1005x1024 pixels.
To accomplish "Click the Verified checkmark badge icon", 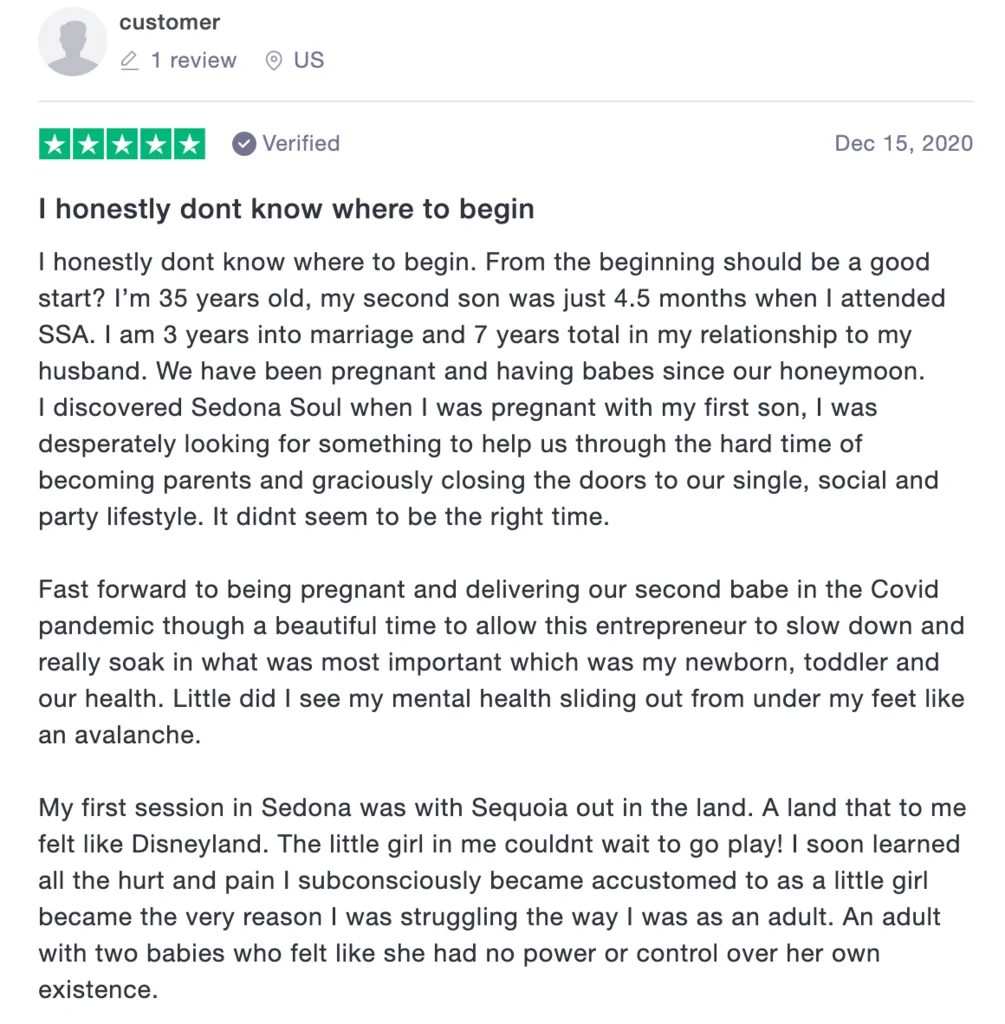I will [x=243, y=144].
